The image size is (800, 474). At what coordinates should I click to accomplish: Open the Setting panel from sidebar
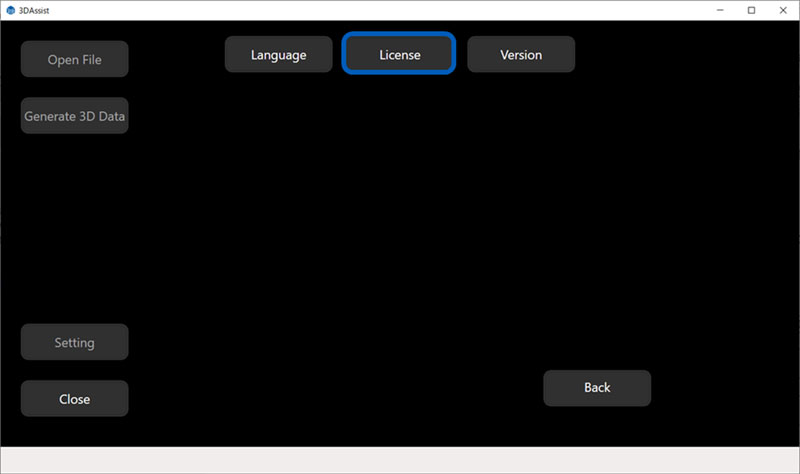click(75, 343)
